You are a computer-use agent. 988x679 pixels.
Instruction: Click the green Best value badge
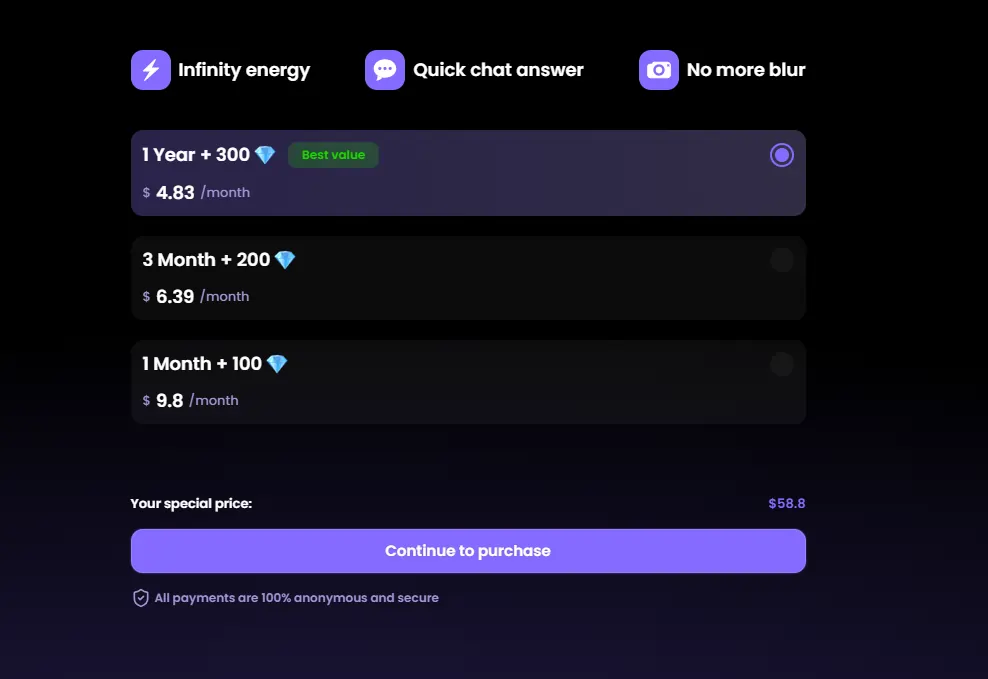pyautogui.click(x=333, y=155)
